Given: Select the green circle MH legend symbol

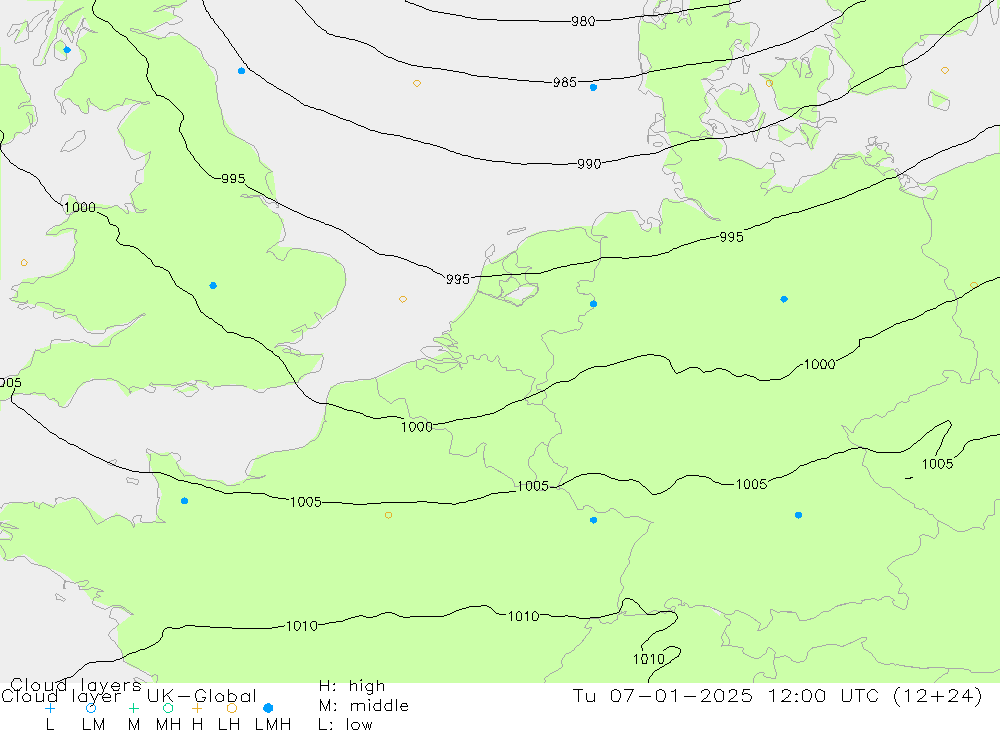Looking at the screenshot, I should tap(168, 708).
